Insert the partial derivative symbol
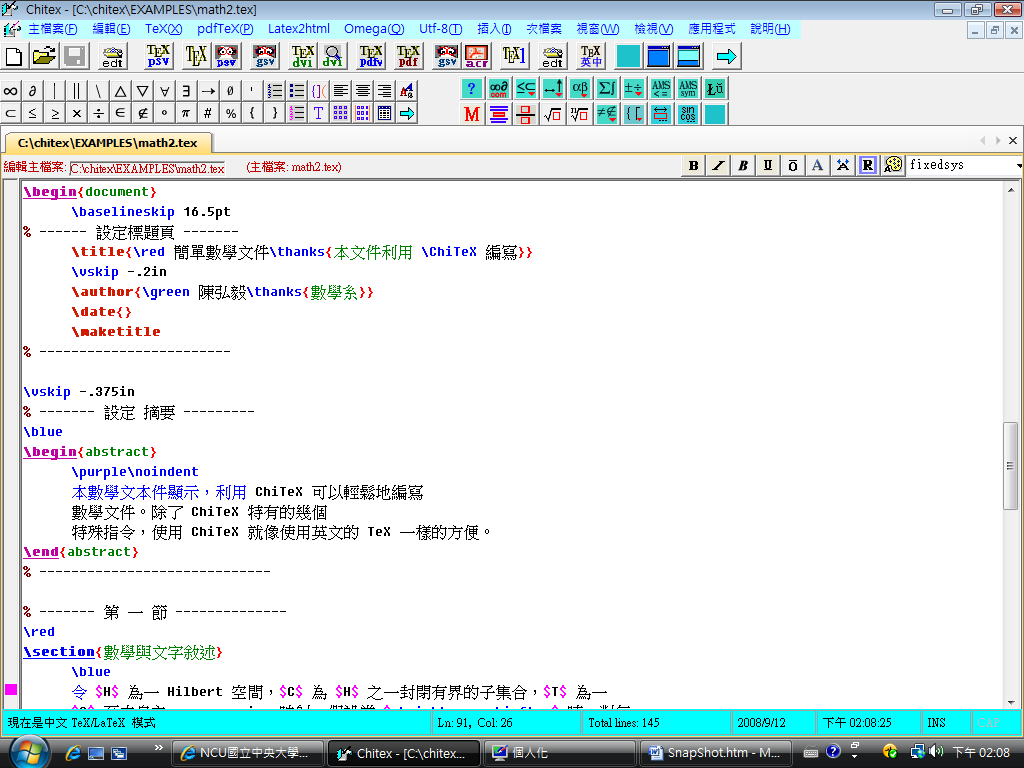The height and width of the screenshot is (768, 1024). [32, 91]
